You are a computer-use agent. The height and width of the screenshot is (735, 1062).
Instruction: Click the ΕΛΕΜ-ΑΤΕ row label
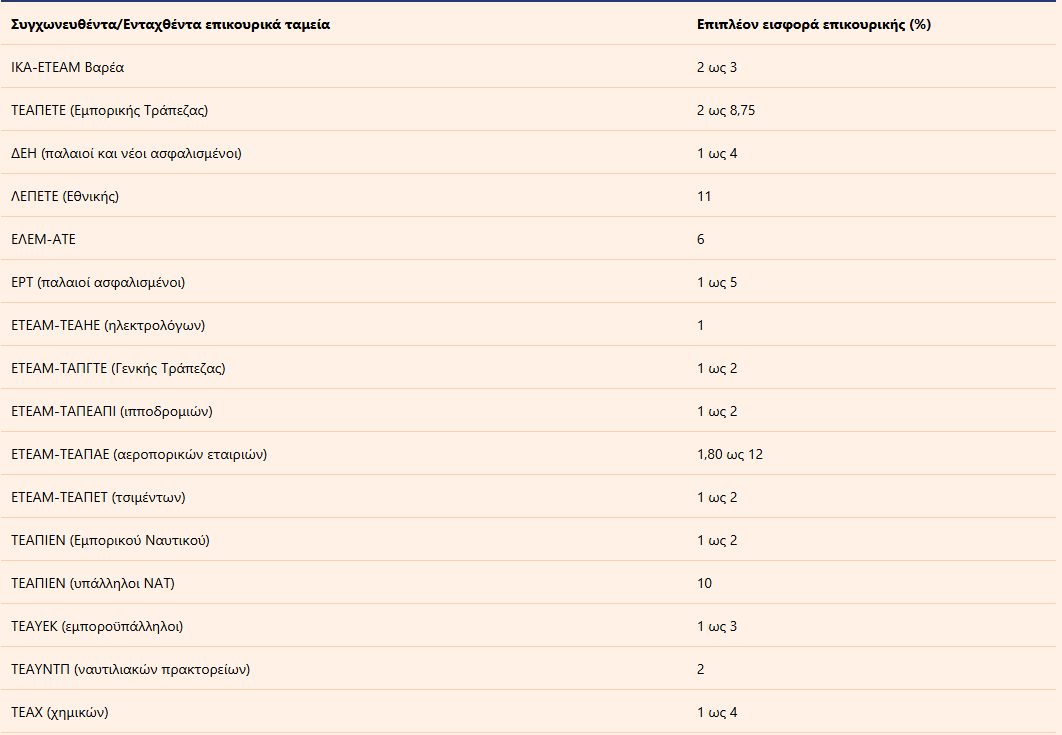click(x=43, y=239)
